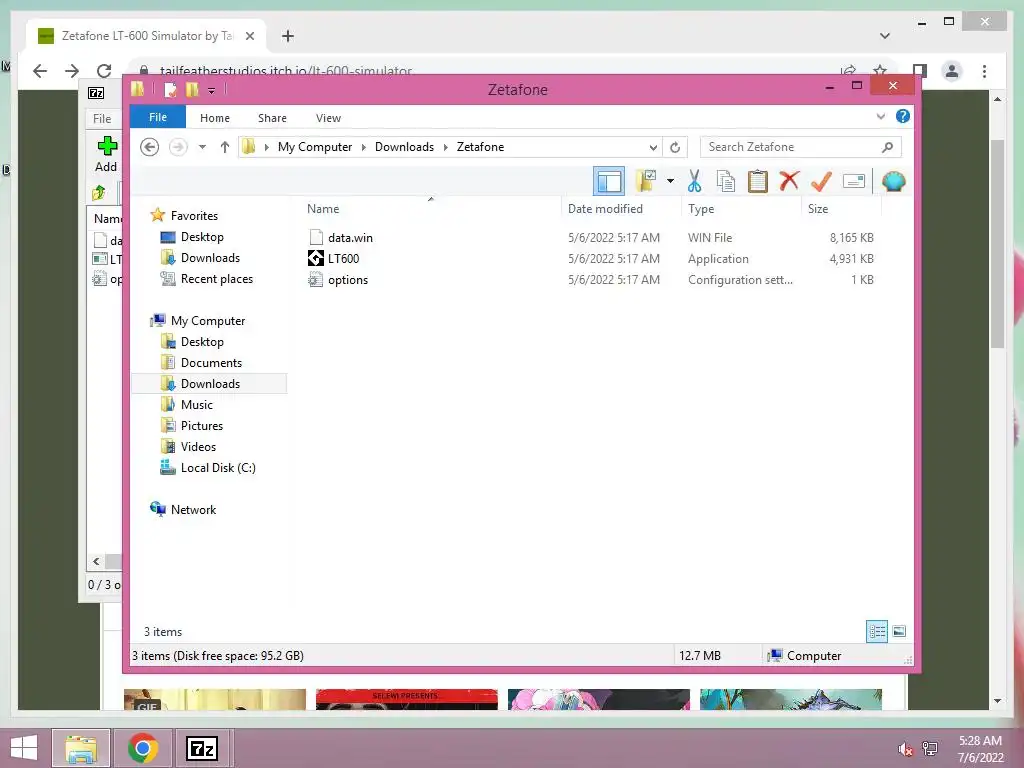Viewport: 1024px width, 768px height.
Task: Switch to the Share ribbon tab
Action: 272,118
